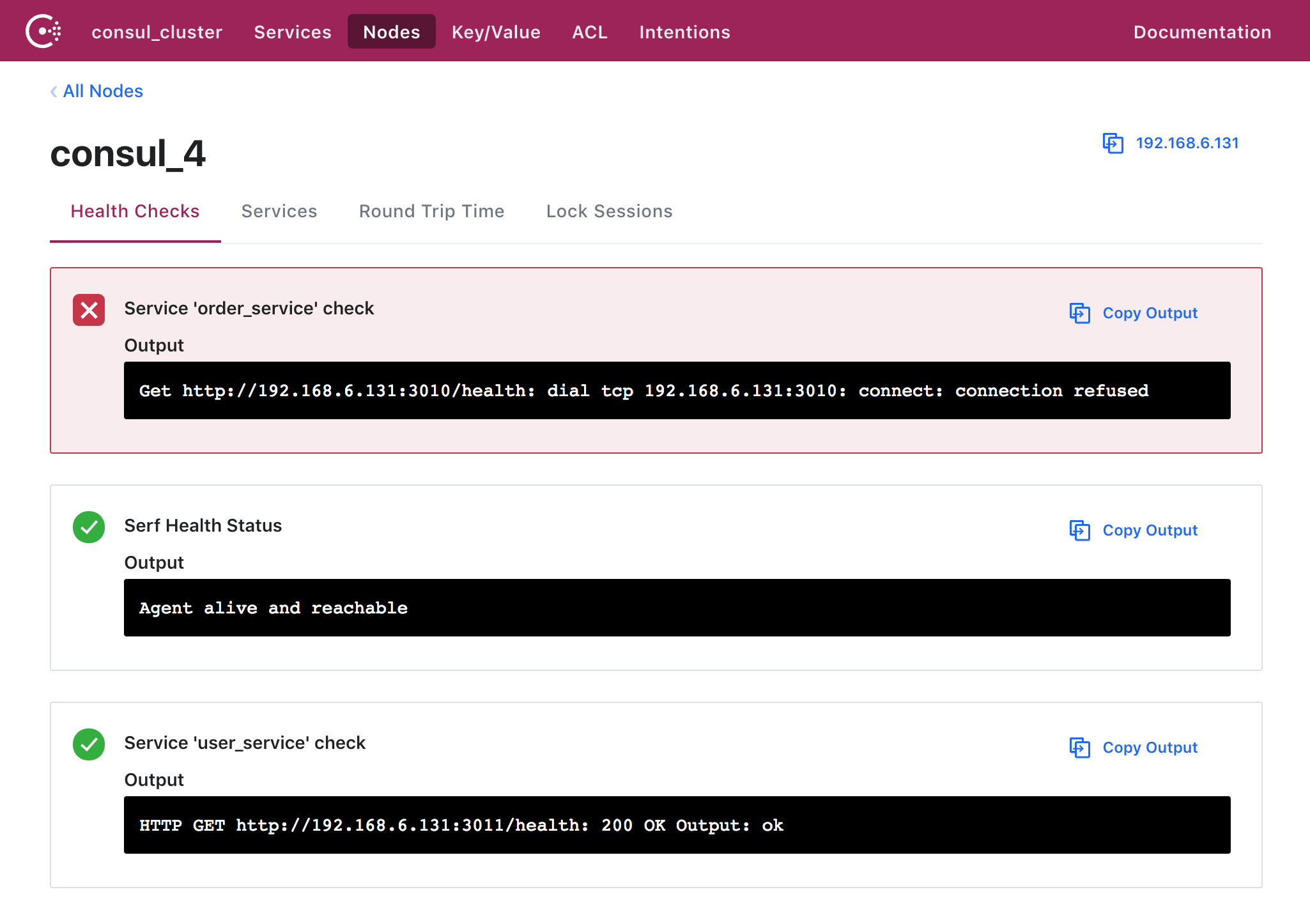Image resolution: width=1310 pixels, height=924 pixels.
Task: Click Copy Output for the order_service check
Action: [1132, 313]
